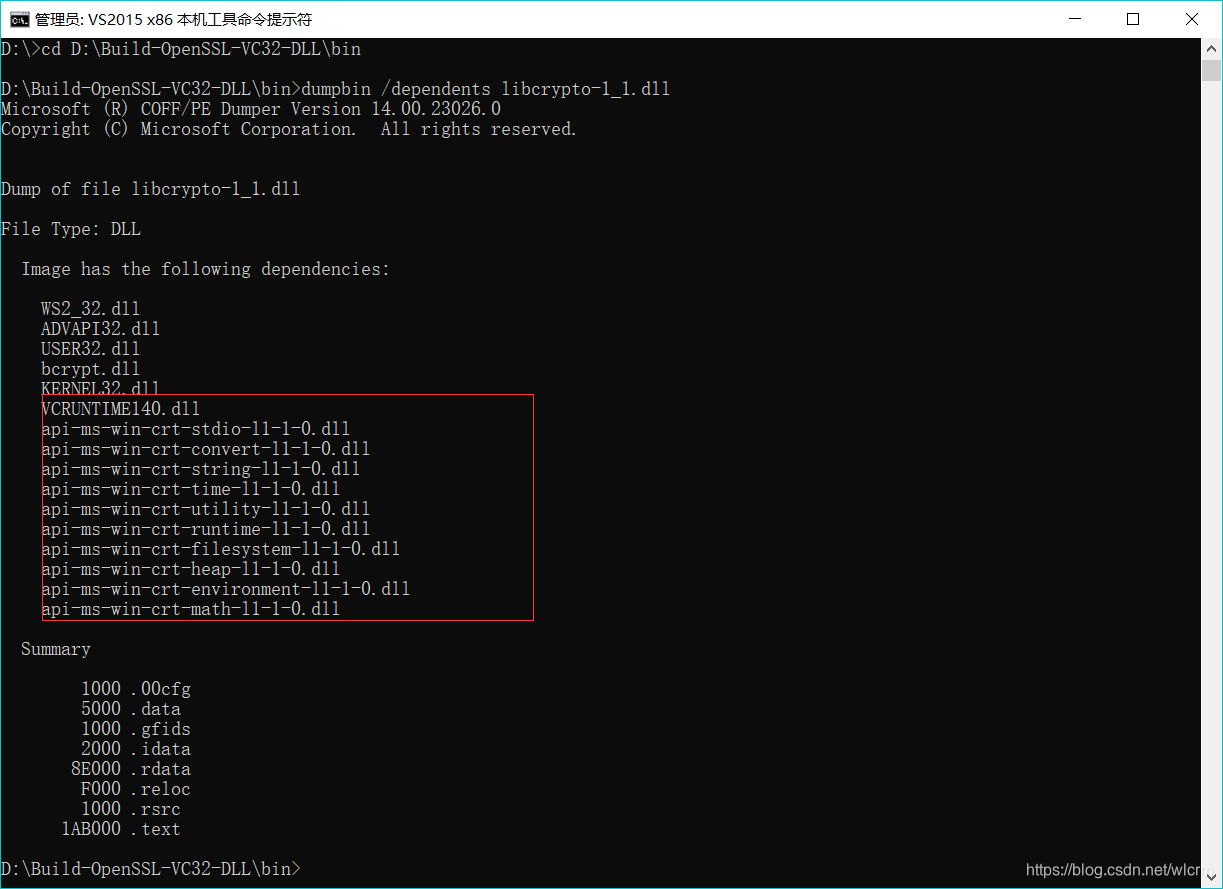Click the '1AB000 .text' section row
Viewport: 1223px width, 889px height.
tap(121, 829)
